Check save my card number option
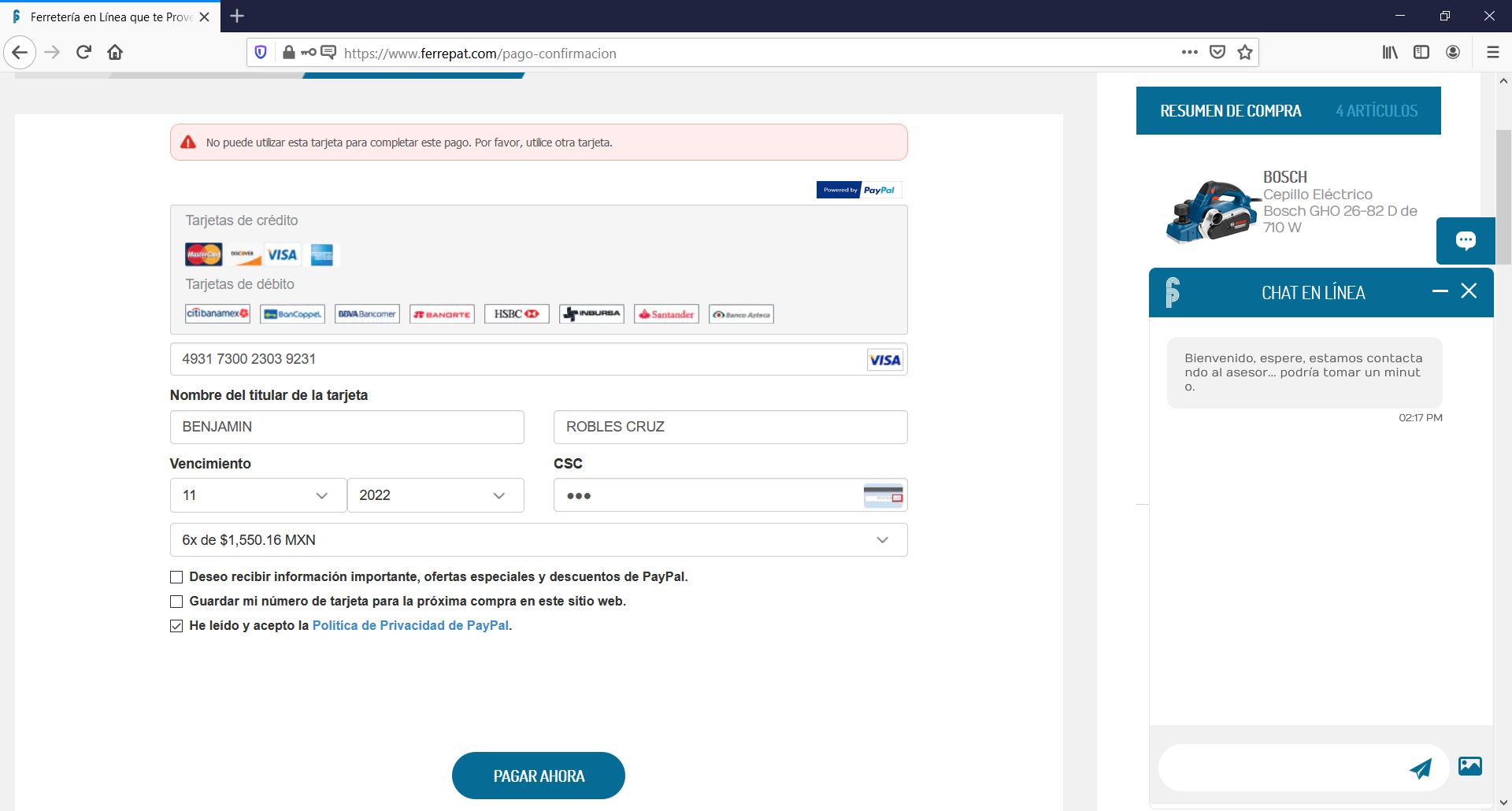The width and height of the screenshot is (1512, 811). point(176,602)
